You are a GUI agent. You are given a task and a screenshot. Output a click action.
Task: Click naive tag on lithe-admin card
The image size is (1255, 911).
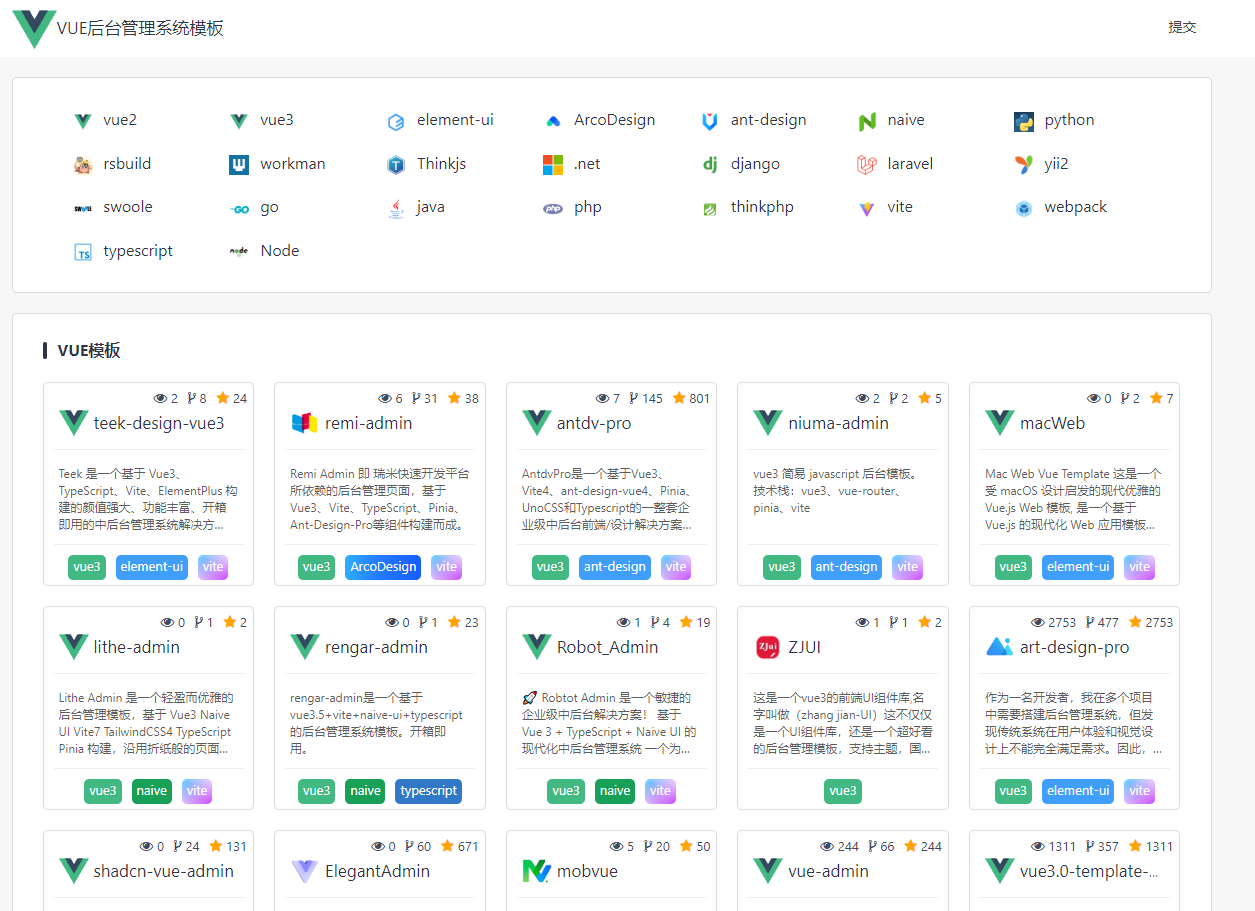[152, 791]
